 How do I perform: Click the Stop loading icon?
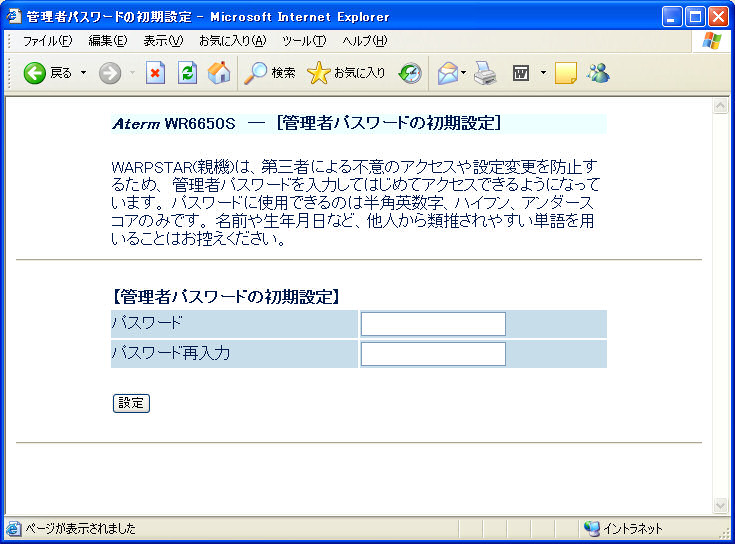[155, 73]
